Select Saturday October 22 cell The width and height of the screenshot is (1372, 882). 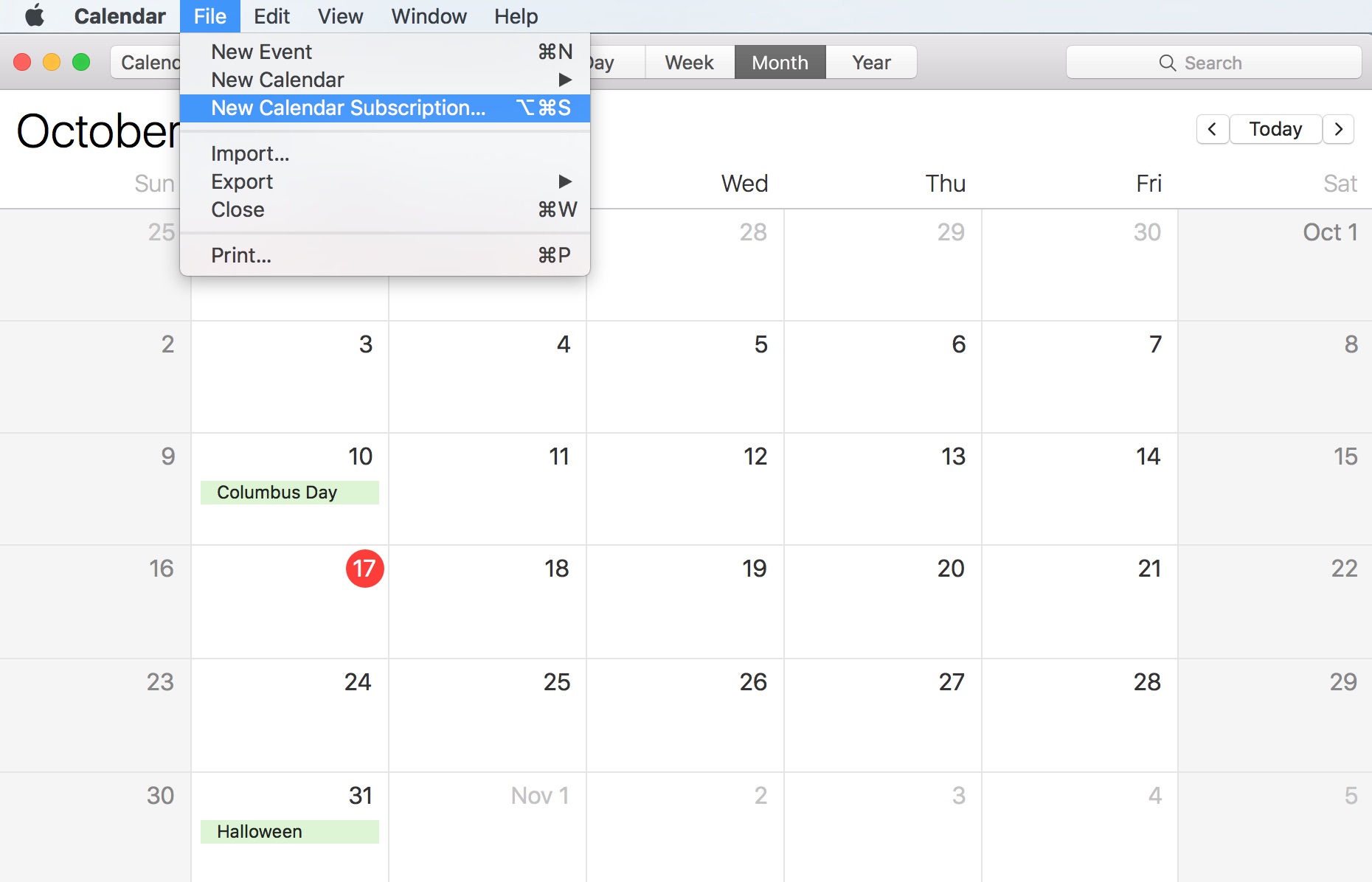click(1275, 602)
